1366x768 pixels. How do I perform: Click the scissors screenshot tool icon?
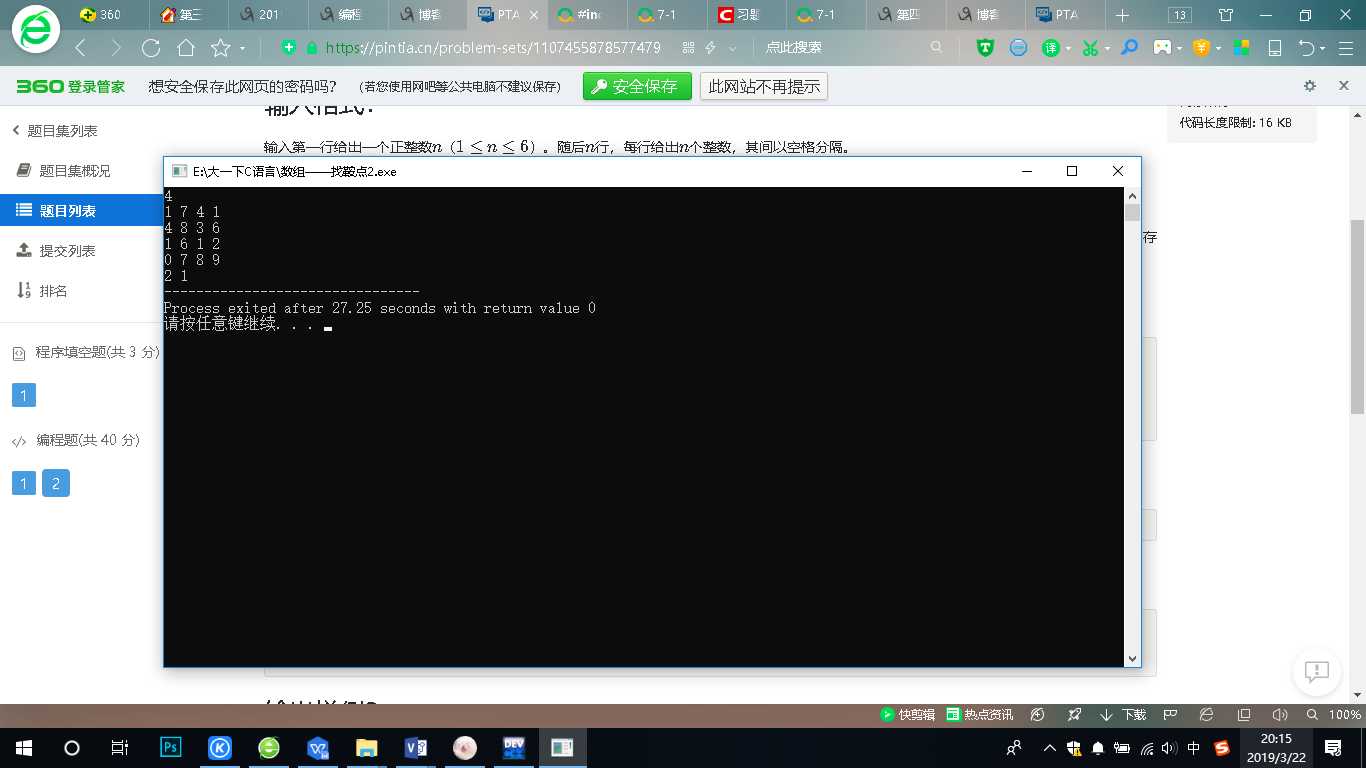pos(1090,48)
